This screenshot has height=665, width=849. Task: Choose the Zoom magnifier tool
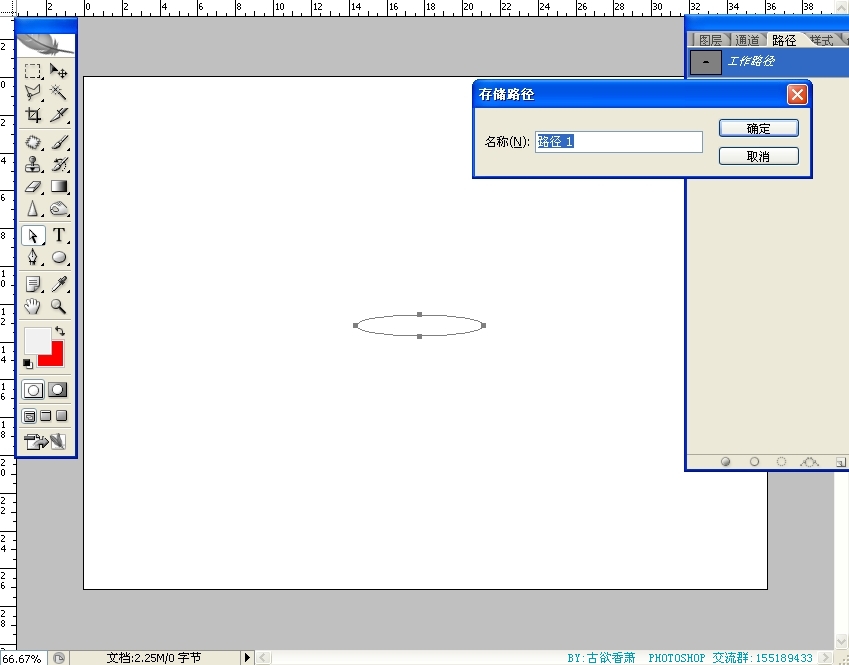click(x=59, y=306)
